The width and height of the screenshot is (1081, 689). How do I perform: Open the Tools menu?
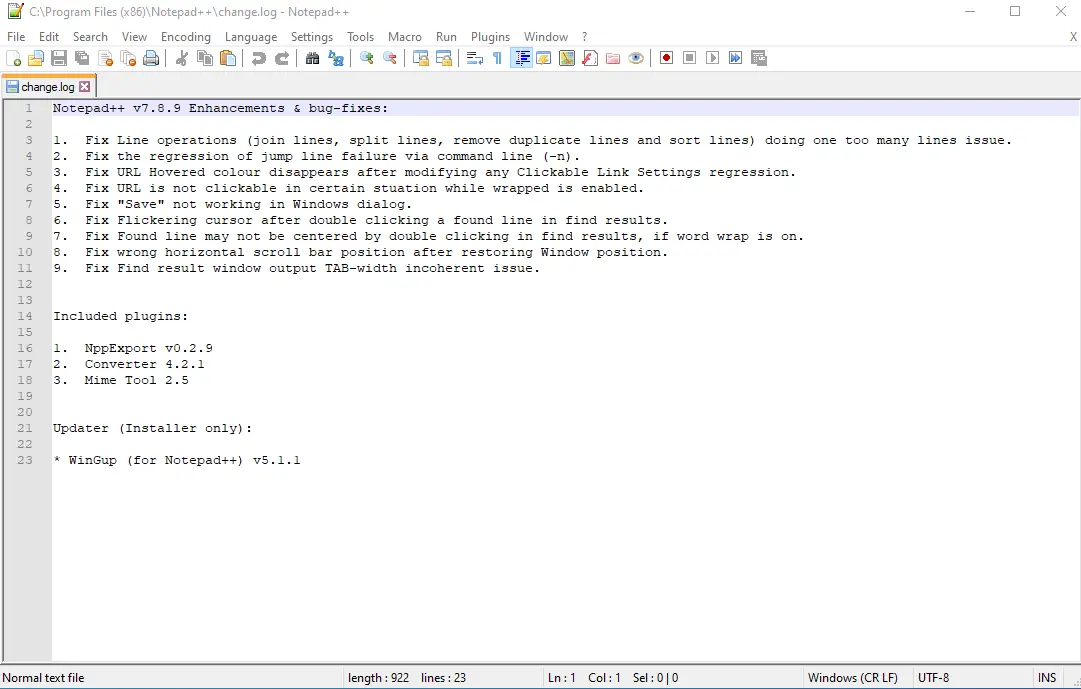click(361, 37)
